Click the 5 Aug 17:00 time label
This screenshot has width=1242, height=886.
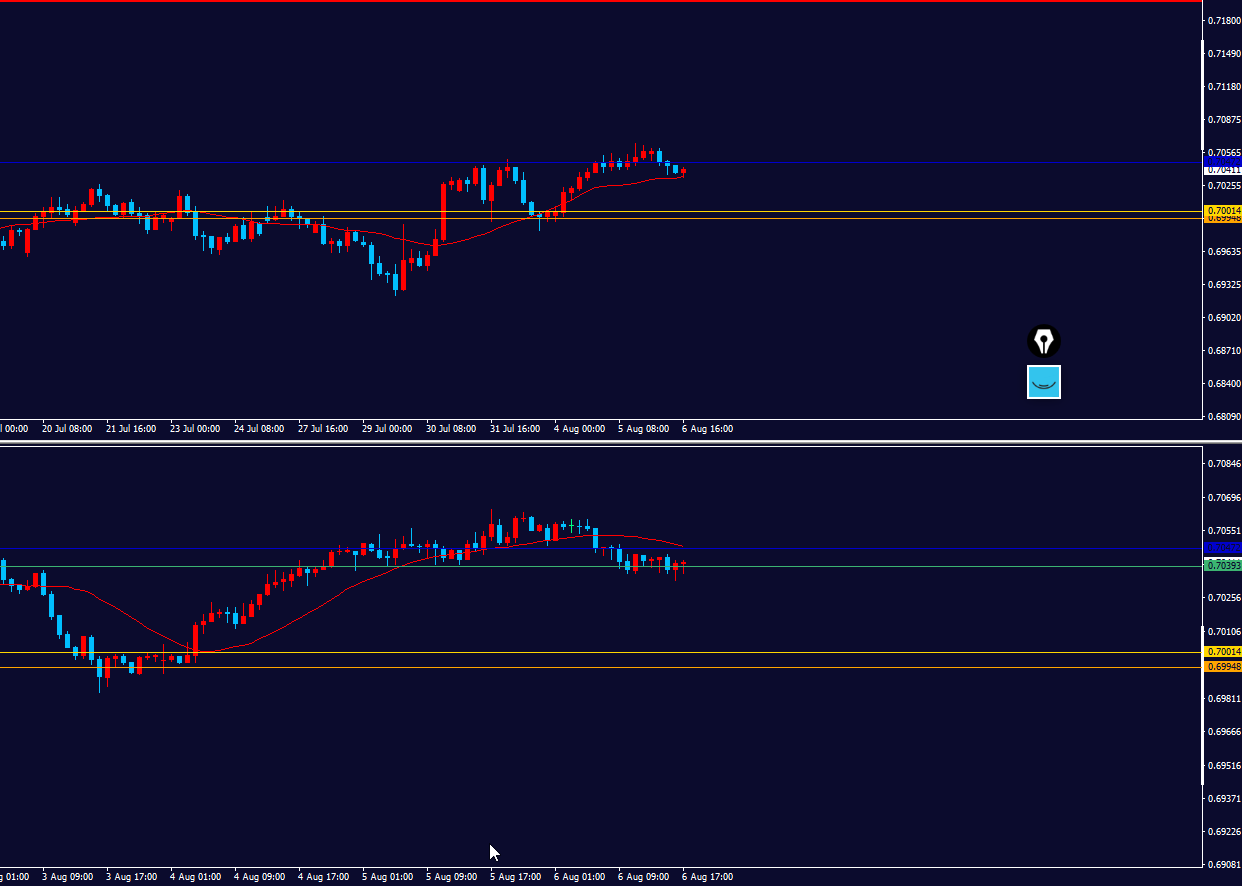(515, 877)
